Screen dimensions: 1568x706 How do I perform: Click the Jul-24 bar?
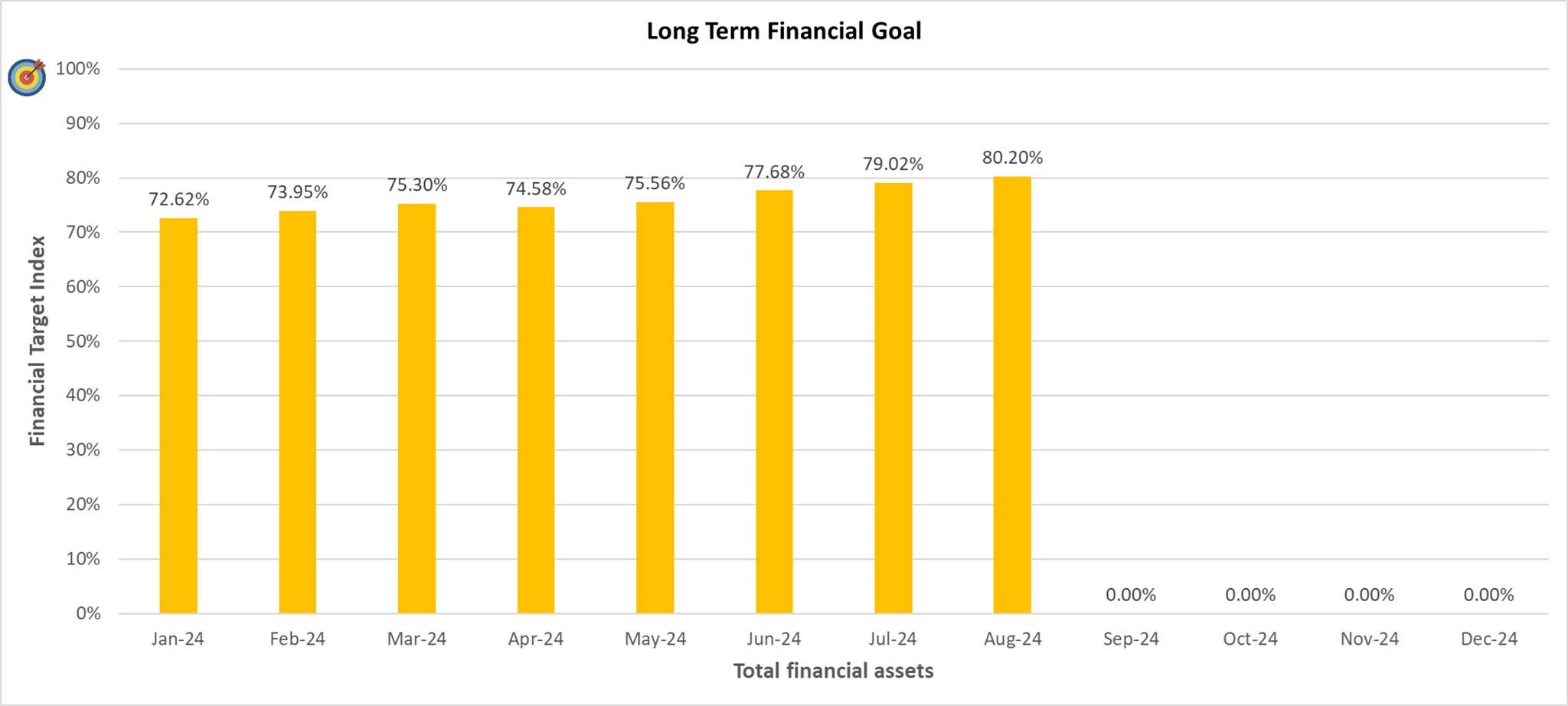(x=893, y=397)
